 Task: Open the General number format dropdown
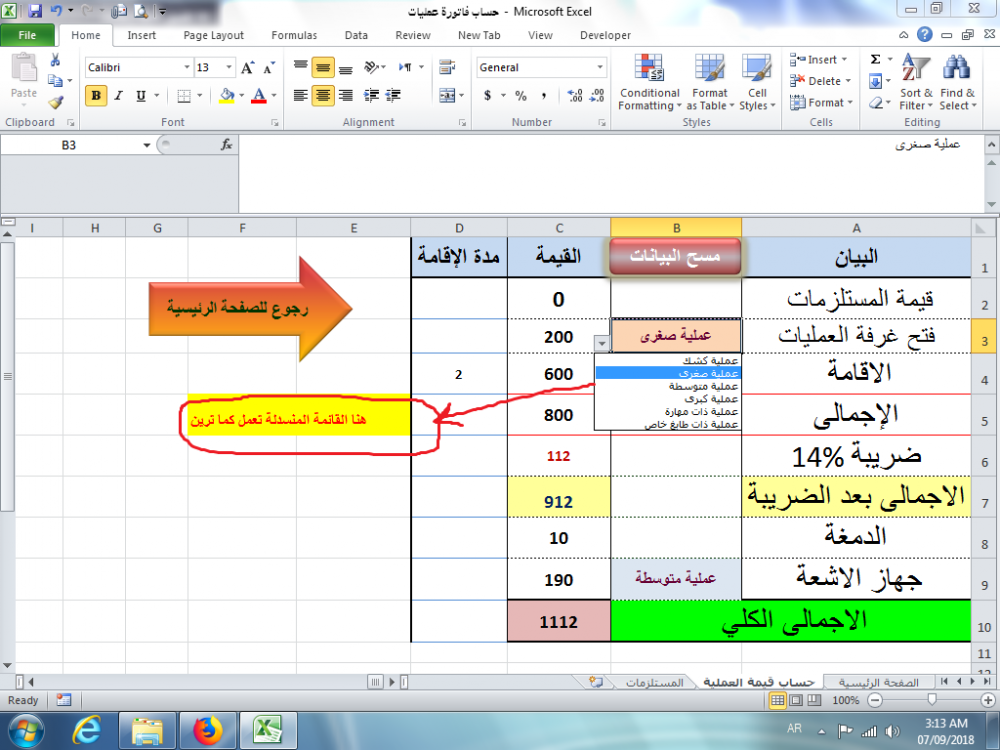coord(600,68)
